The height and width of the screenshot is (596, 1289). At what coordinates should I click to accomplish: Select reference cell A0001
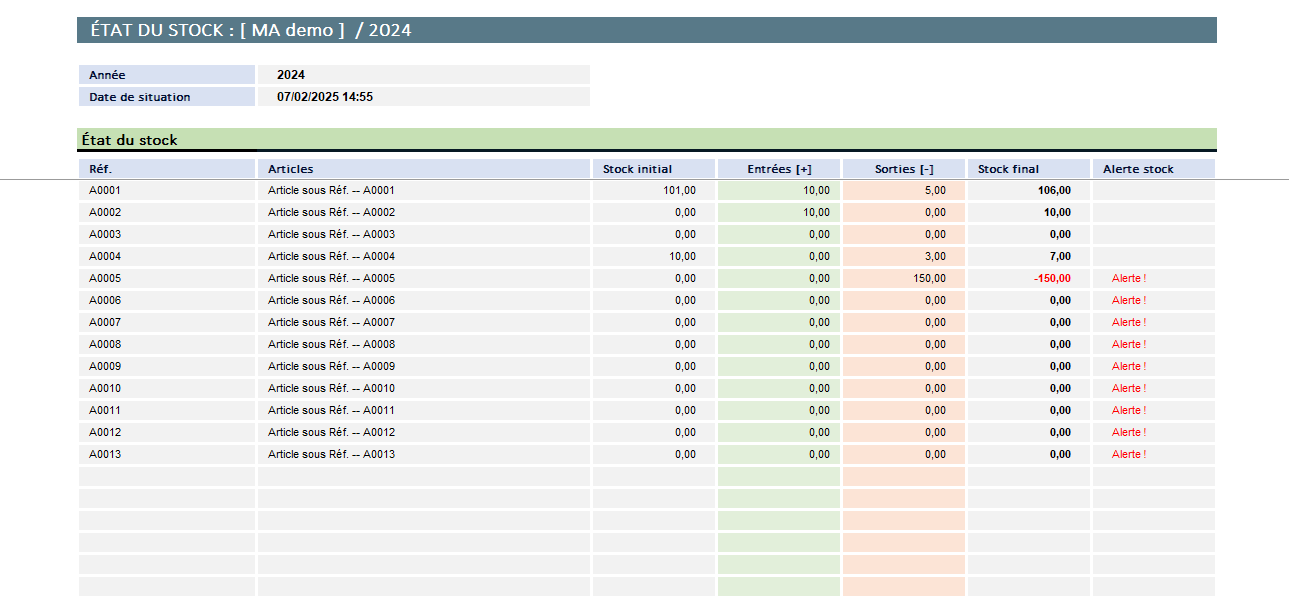point(105,190)
